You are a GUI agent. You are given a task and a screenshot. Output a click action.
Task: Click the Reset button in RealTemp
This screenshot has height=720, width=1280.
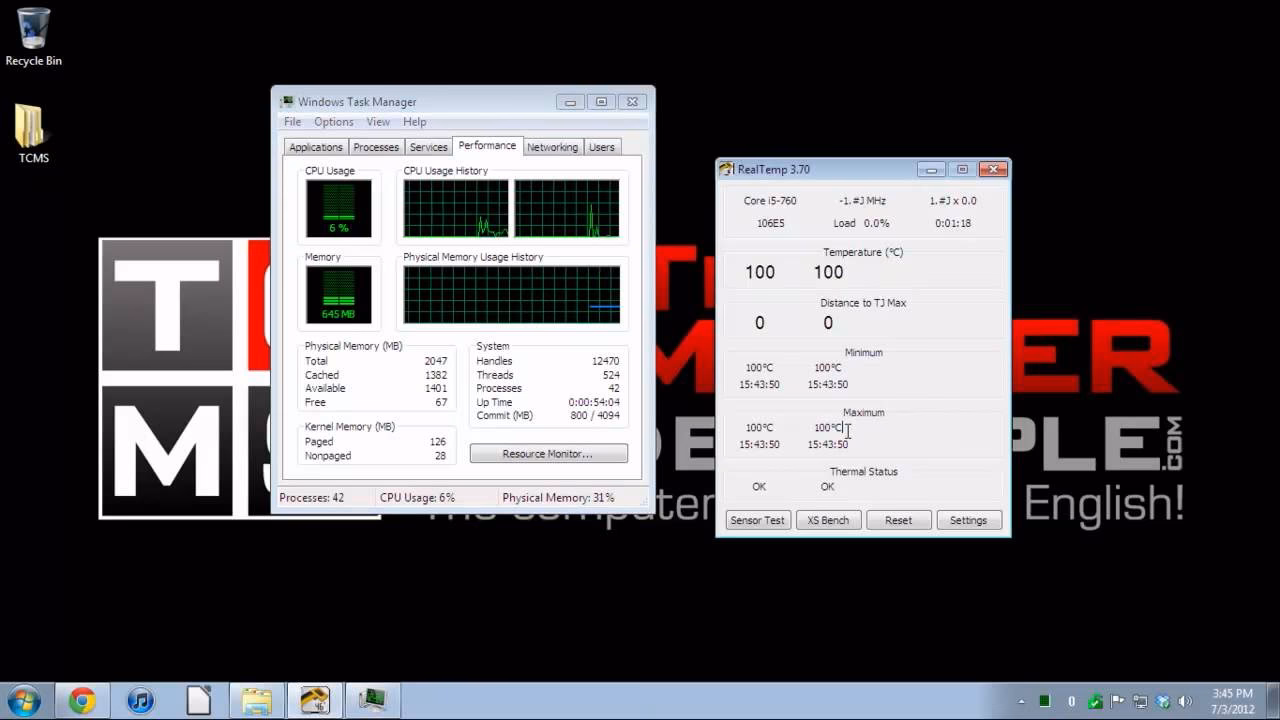pos(898,520)
